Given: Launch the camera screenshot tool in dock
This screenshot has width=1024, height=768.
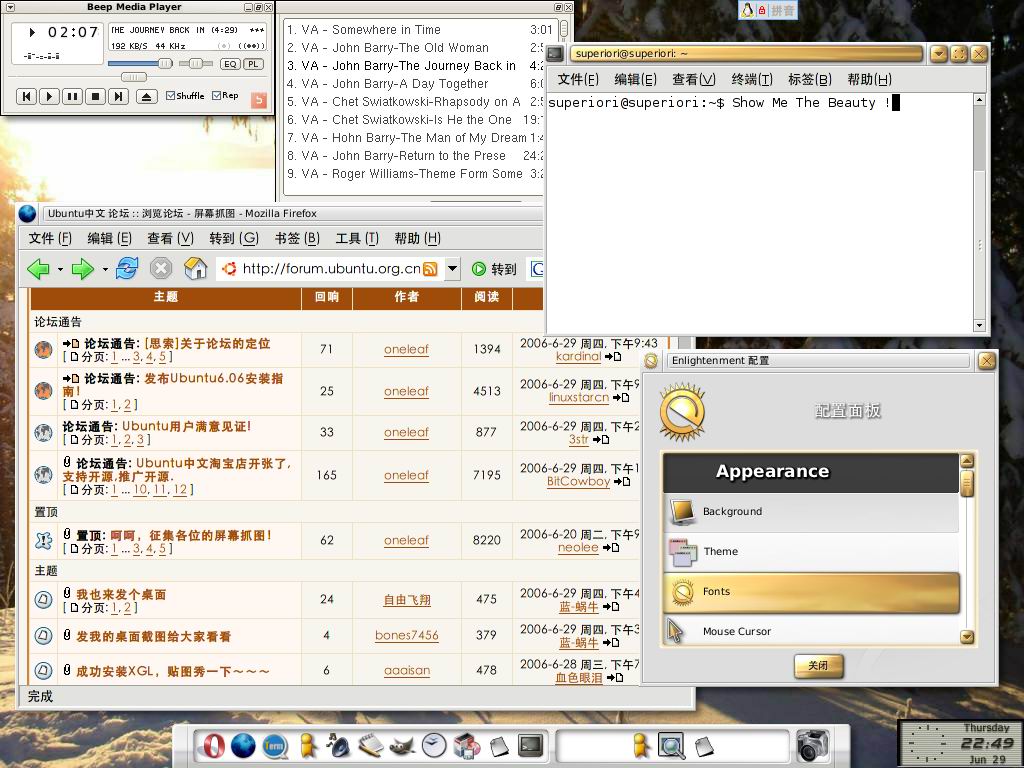Looking at the screenshot, I should pos(813,745).
